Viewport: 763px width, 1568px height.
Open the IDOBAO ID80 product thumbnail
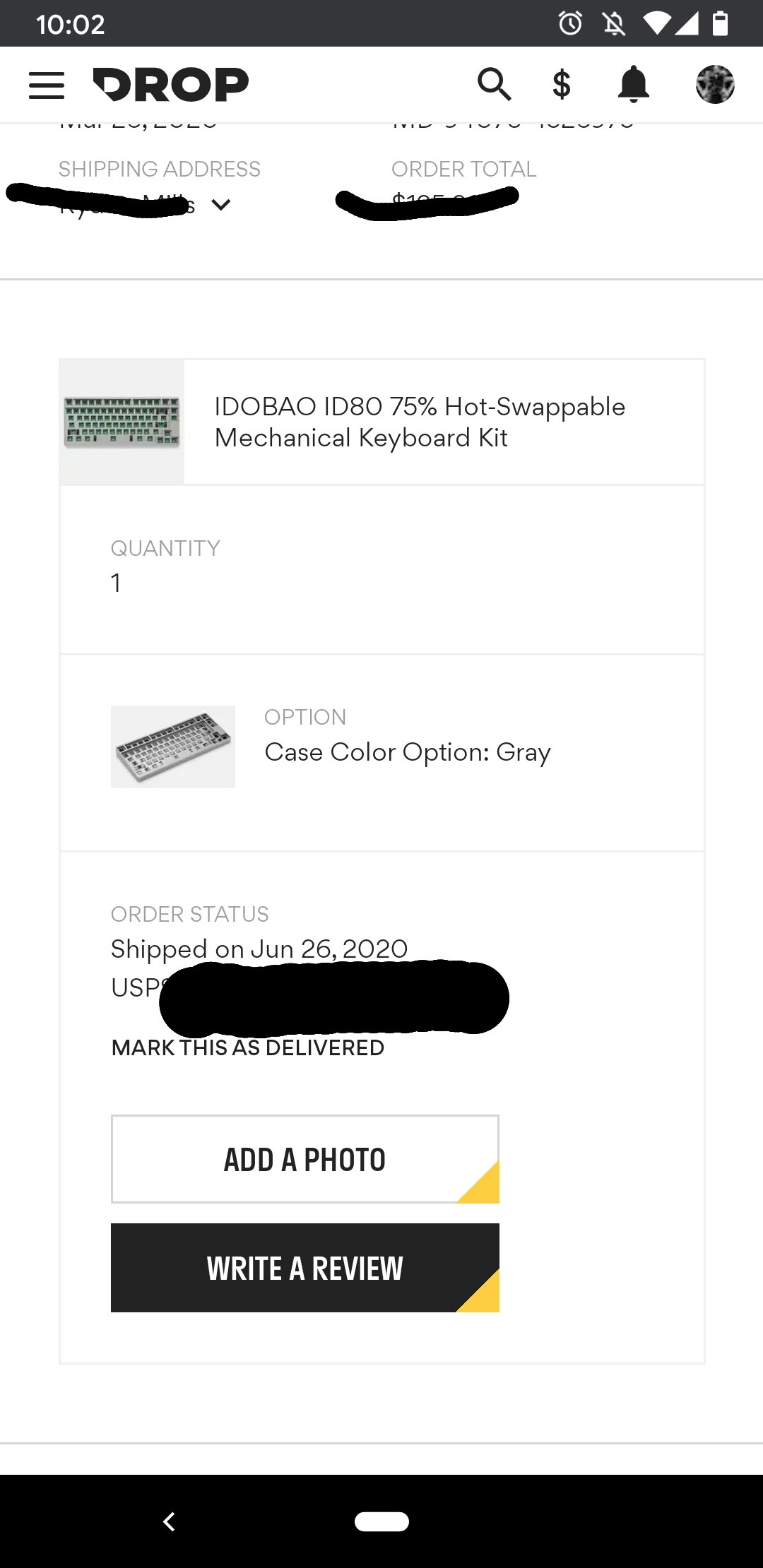coord(122,422)
